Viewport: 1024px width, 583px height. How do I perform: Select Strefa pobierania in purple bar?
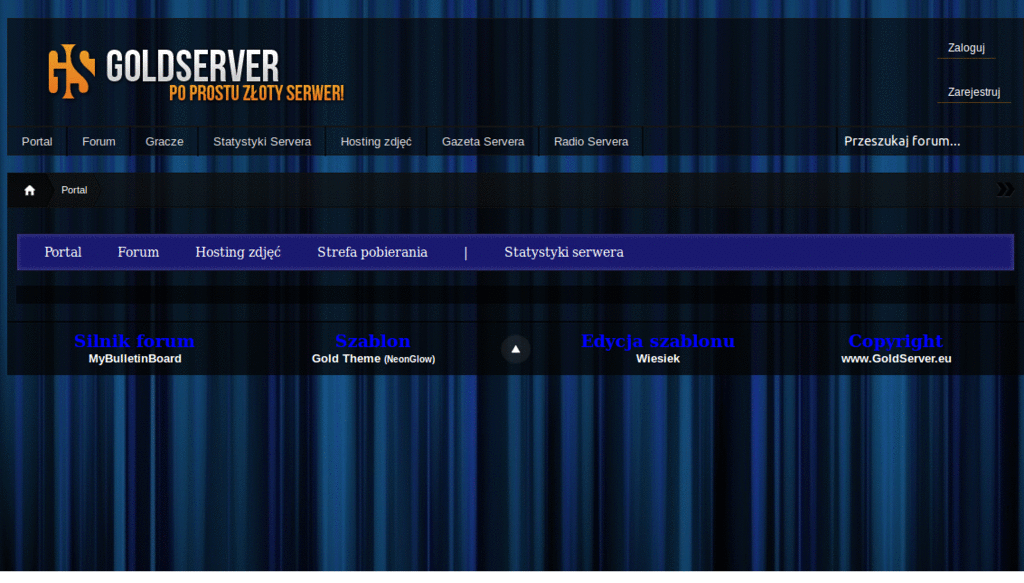click(x=372, y=252)
